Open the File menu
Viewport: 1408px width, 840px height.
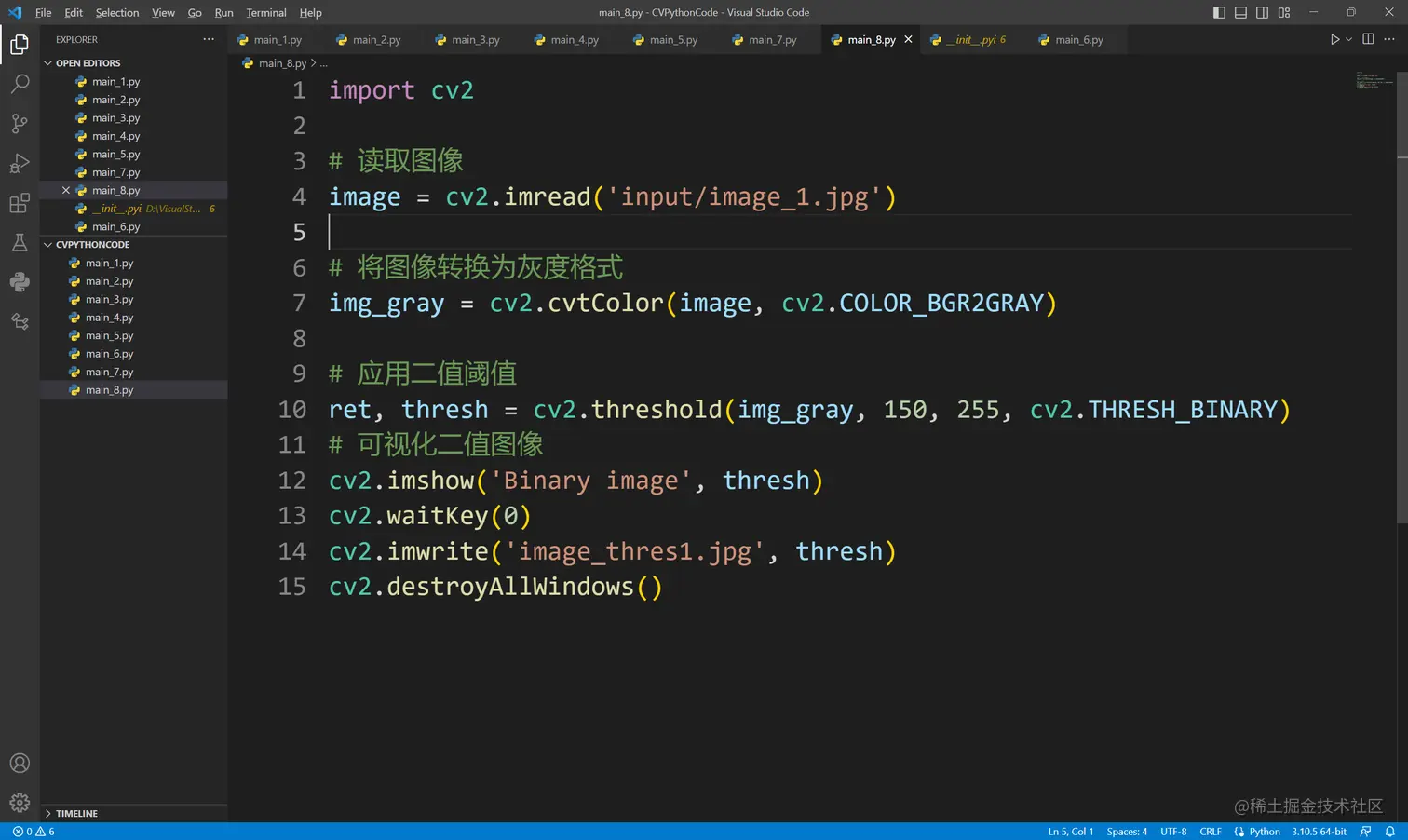point(43,12)
